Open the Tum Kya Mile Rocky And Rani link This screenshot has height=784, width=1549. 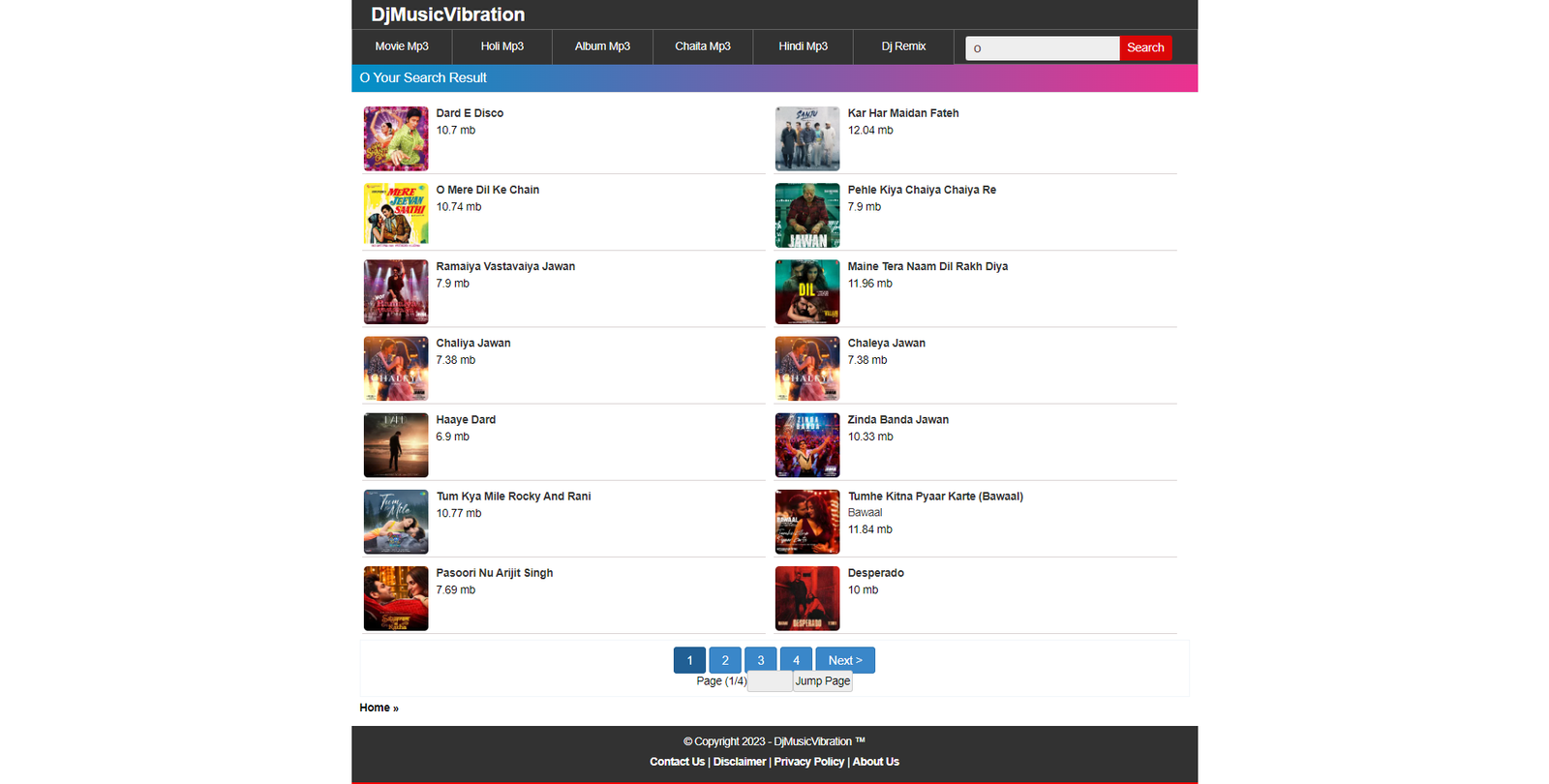point(513,497)
